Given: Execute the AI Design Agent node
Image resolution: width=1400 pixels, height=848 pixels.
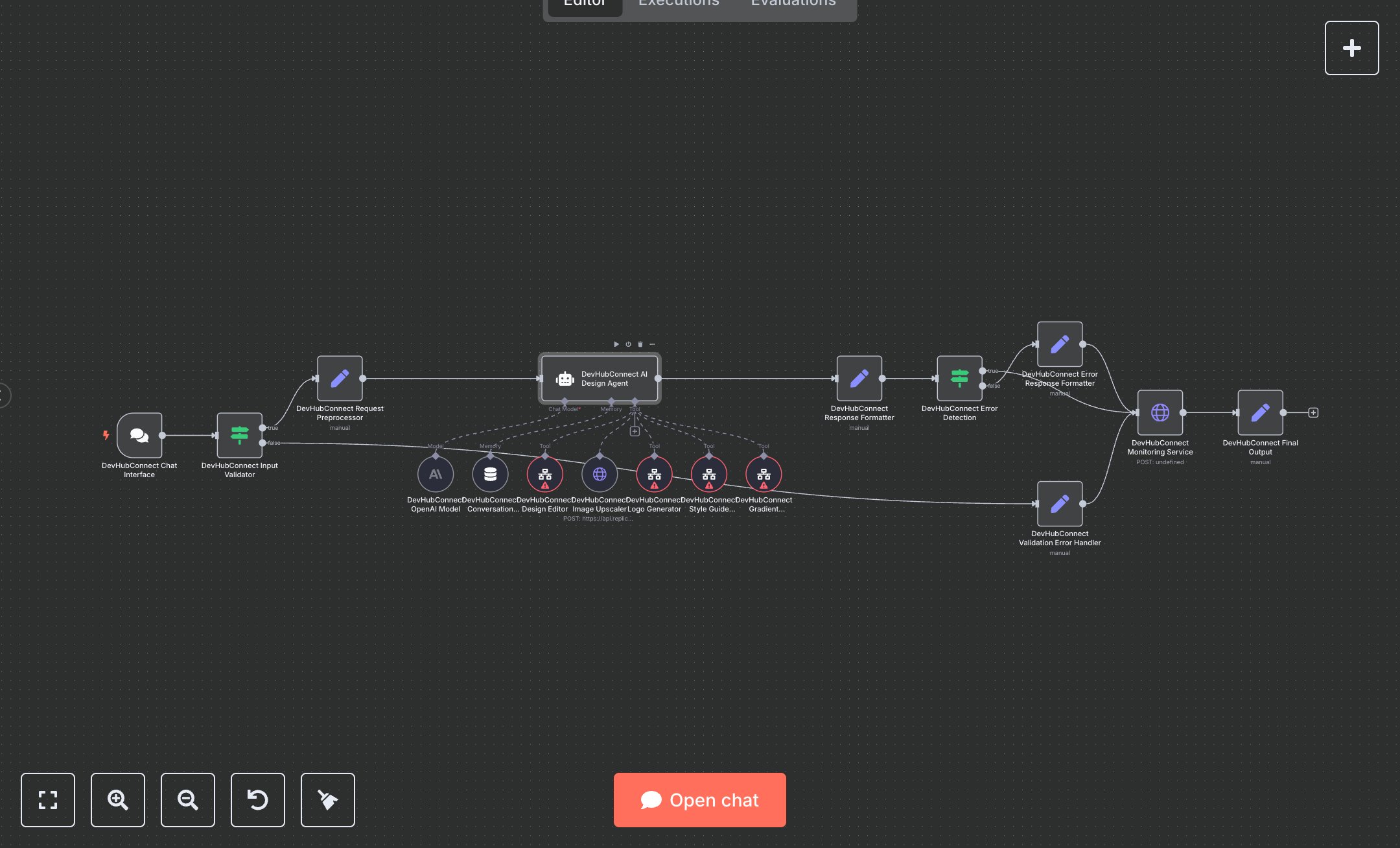Looking at the screenshot, I should pyautogui.click(x=616, y=344).
